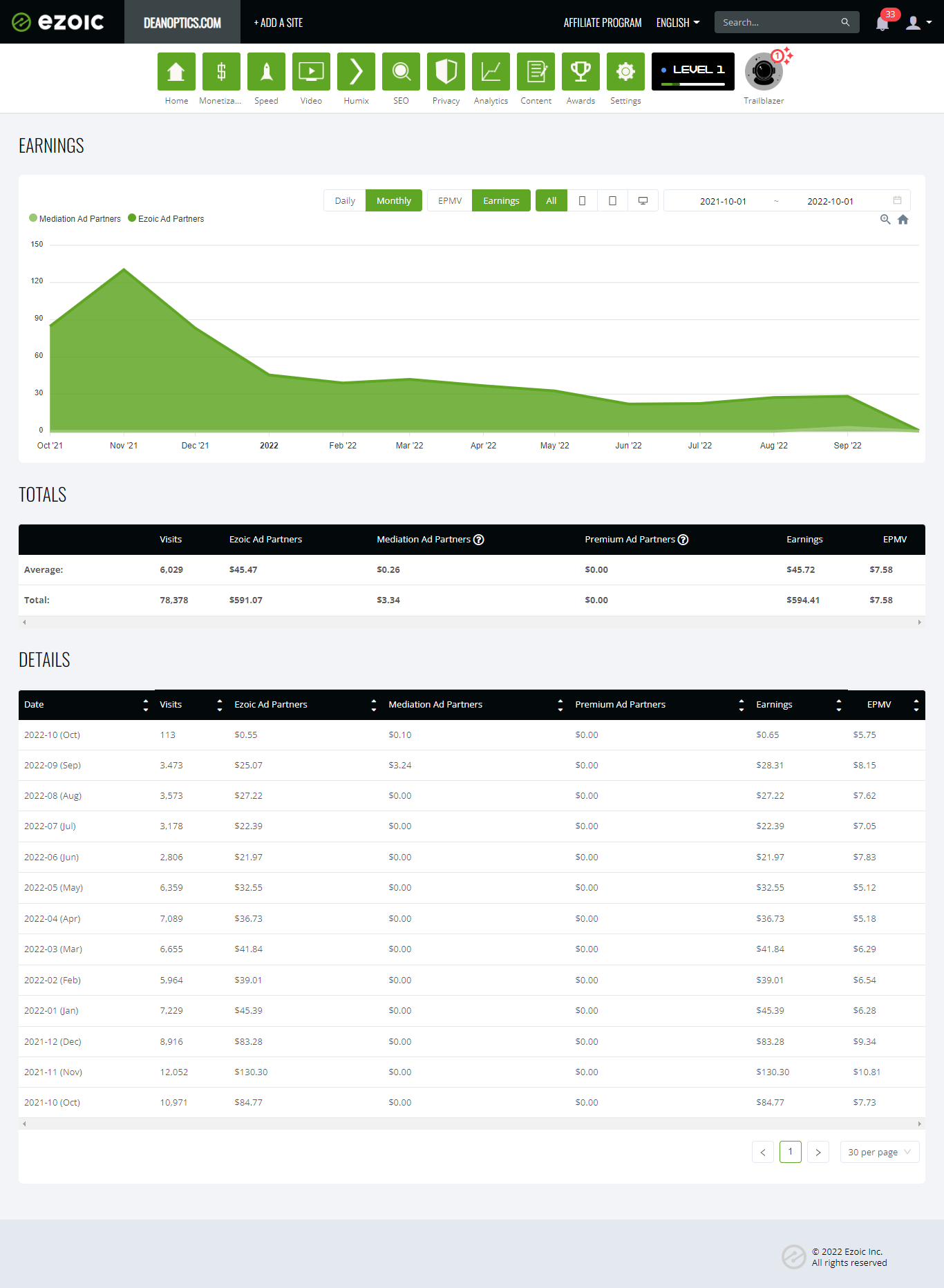Viewport: 944px width, 1288px height.
Task: Select the 78,378 total visits value
Action: (x=174, y=600)
